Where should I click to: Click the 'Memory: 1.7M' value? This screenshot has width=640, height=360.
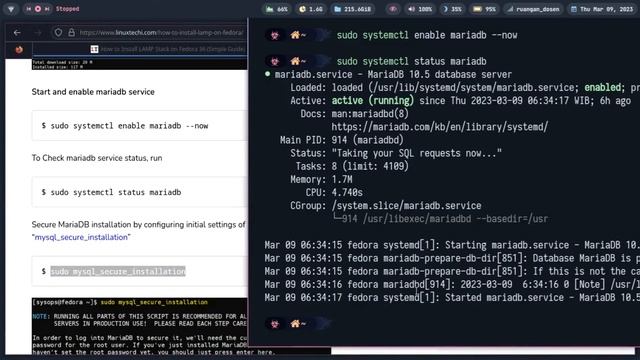[x=342, y=179]
